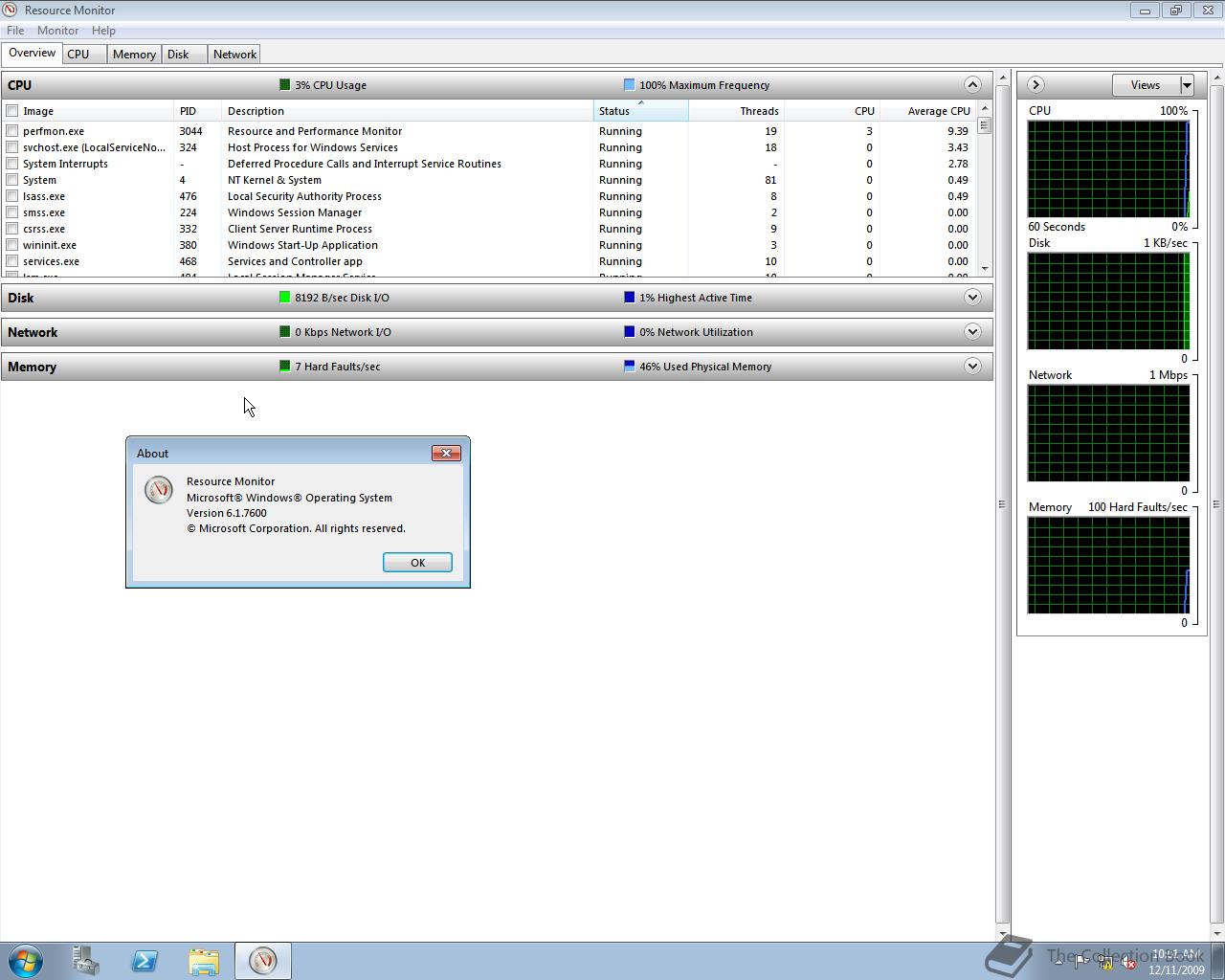Image resolution: width=1225 pixels, height=980 pixels.
Task: Check the lsass.exe checkbox
Action: 12,196
